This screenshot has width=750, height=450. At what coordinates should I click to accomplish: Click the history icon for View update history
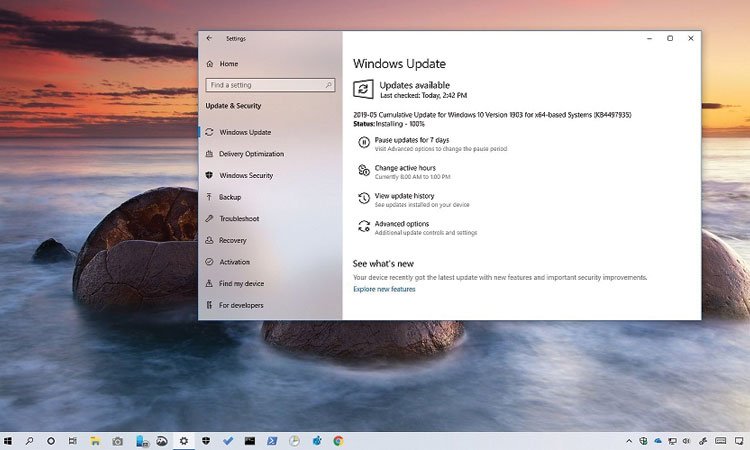coord(363,200)
